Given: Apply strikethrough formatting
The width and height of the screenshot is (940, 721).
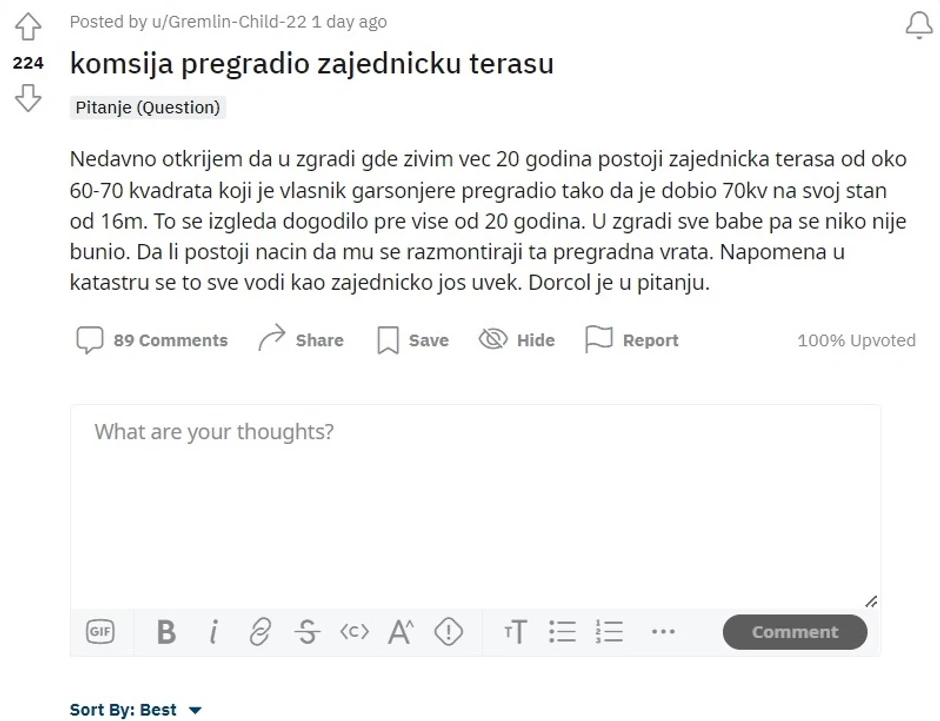Looking at the screenshot, I should (x=306, y=632).
